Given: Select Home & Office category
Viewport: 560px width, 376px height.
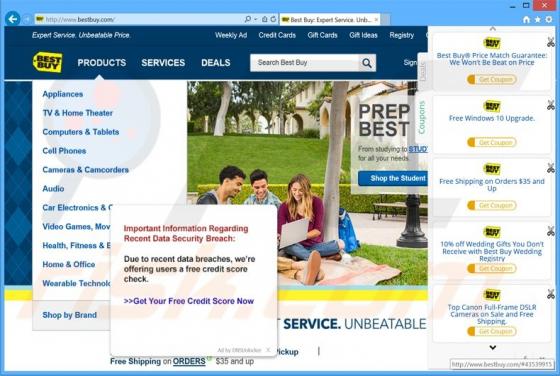Looking at the screenshot, I should pyautogui.click(x=69, y=264).
